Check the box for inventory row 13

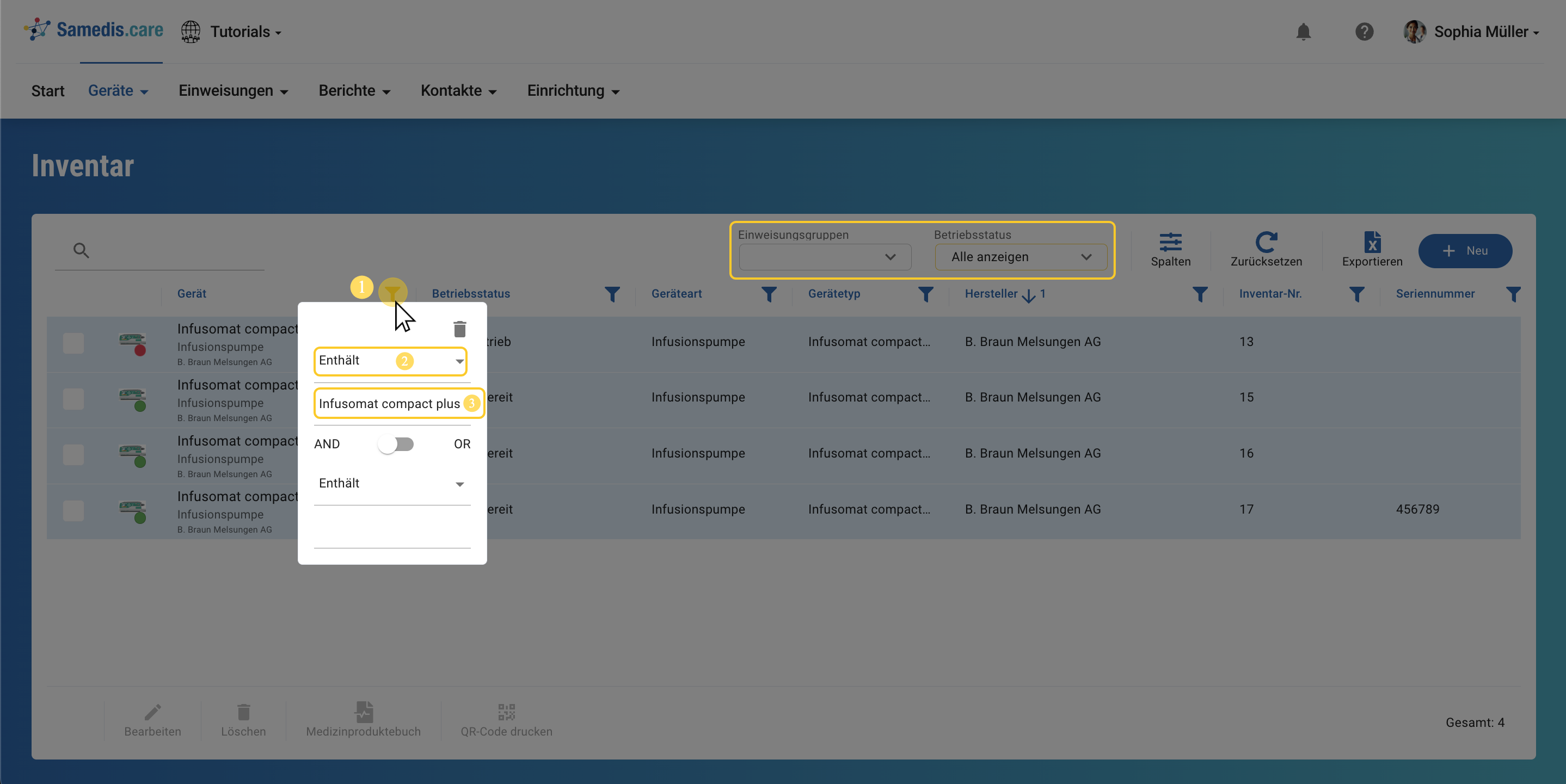[73, 343]
